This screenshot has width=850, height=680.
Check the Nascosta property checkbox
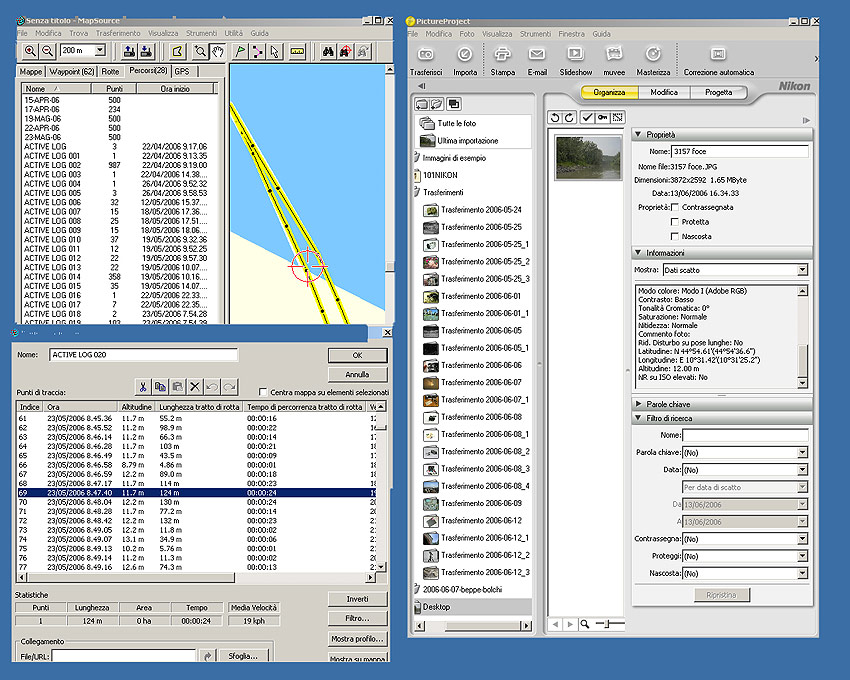click(675, 236)
